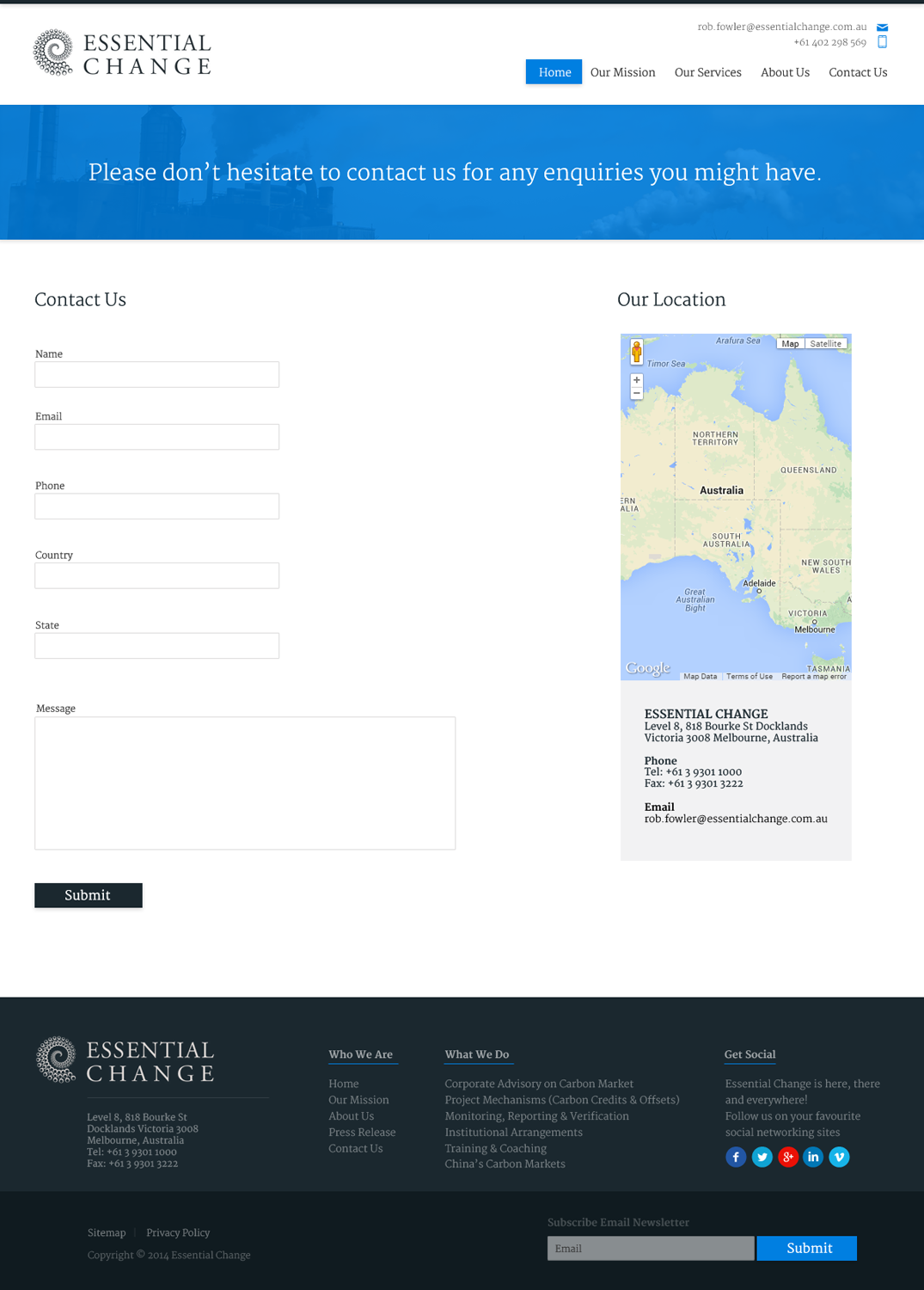Click the newsletter Email field
924x1290 pixels.
tap(651, 1248)
